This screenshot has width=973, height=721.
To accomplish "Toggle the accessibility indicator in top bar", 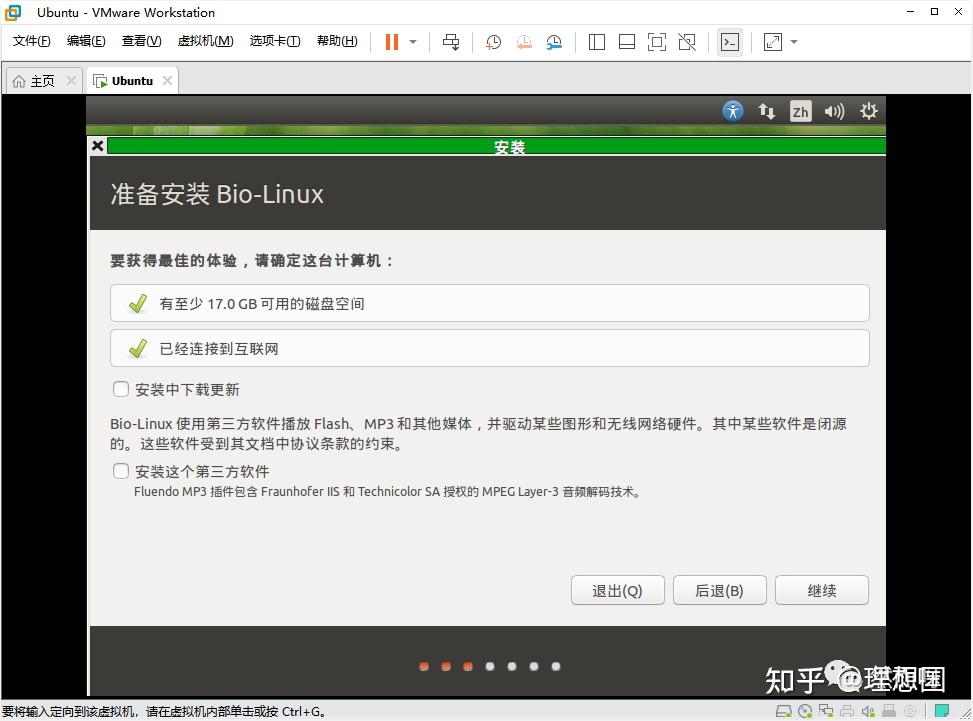I will point(732,111).
